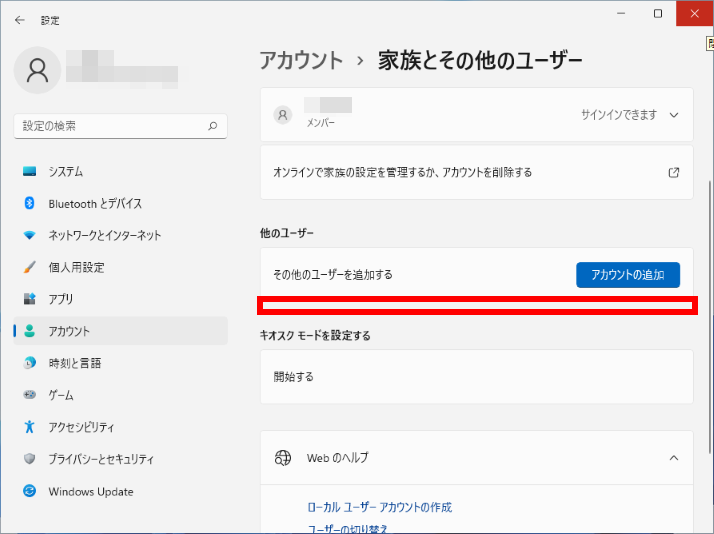The image size is (714, 534).
Task: Maximize the Settings window
Action: [x=658, y=14]
